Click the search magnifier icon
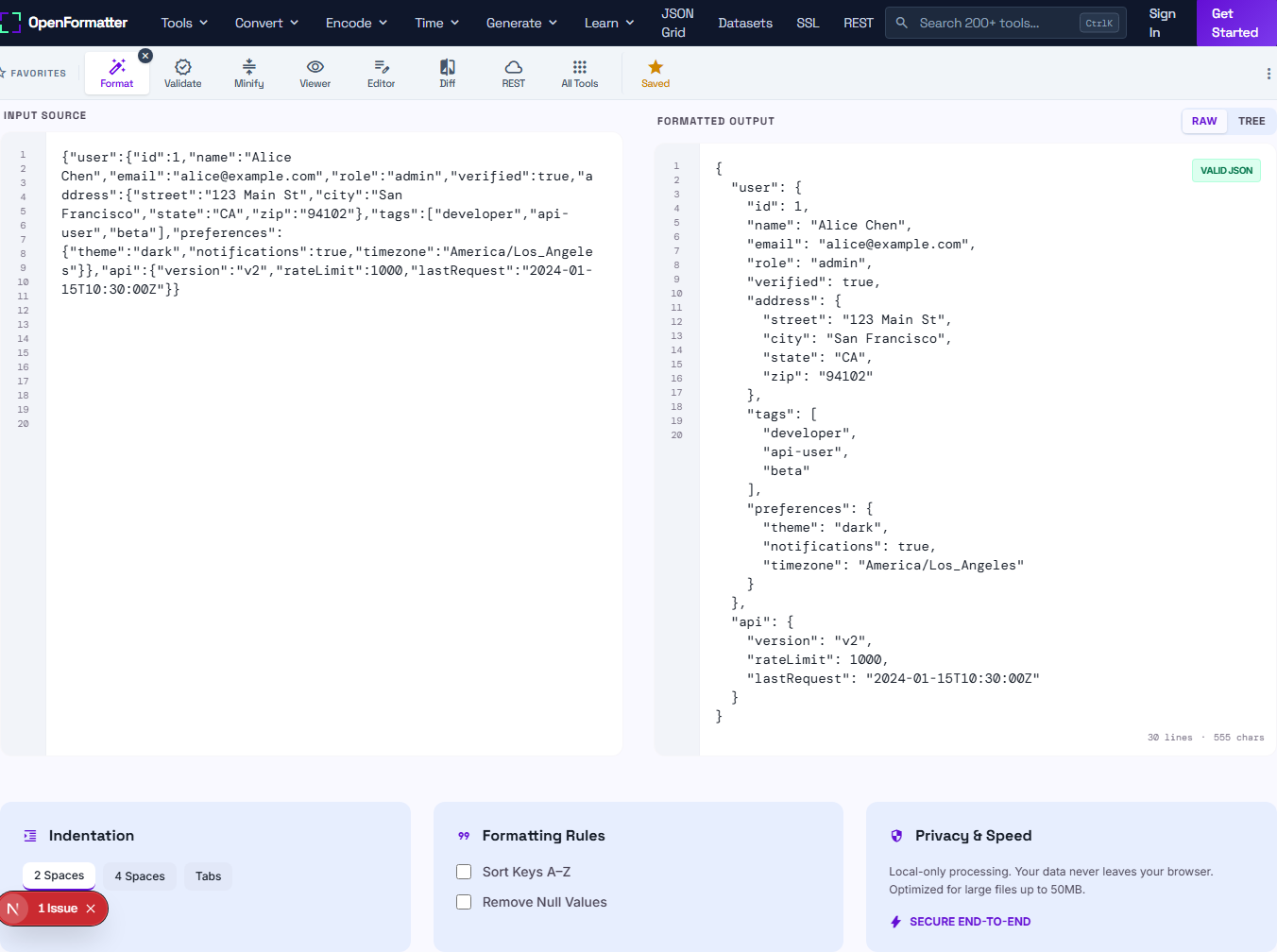This screenshot has width=1277, height=952. [x=902, y=23]
